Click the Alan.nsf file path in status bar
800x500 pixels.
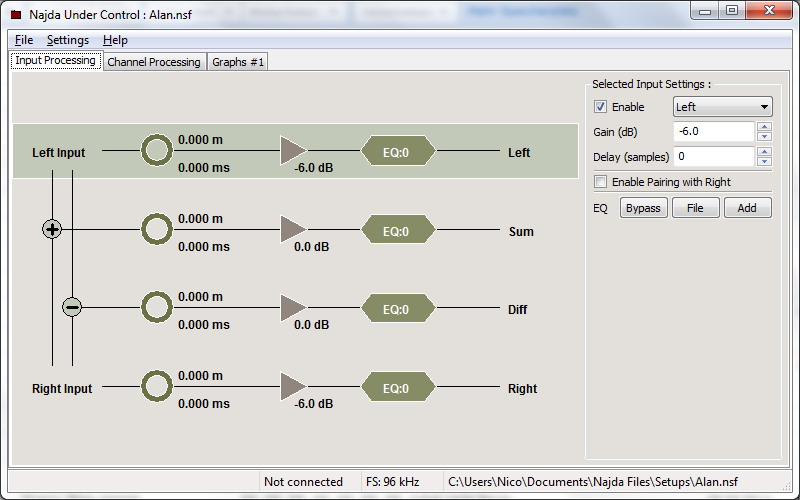(593, 482)
